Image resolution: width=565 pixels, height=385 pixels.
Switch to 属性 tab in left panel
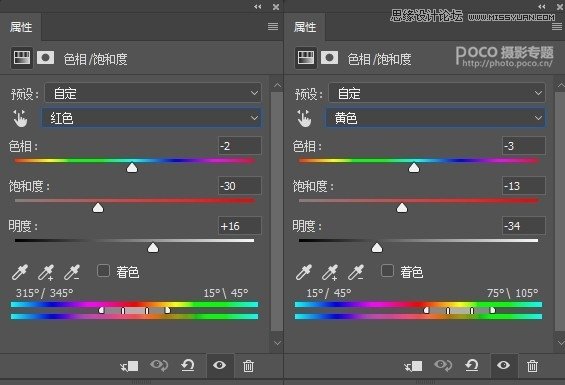click(x=21, y=27)
